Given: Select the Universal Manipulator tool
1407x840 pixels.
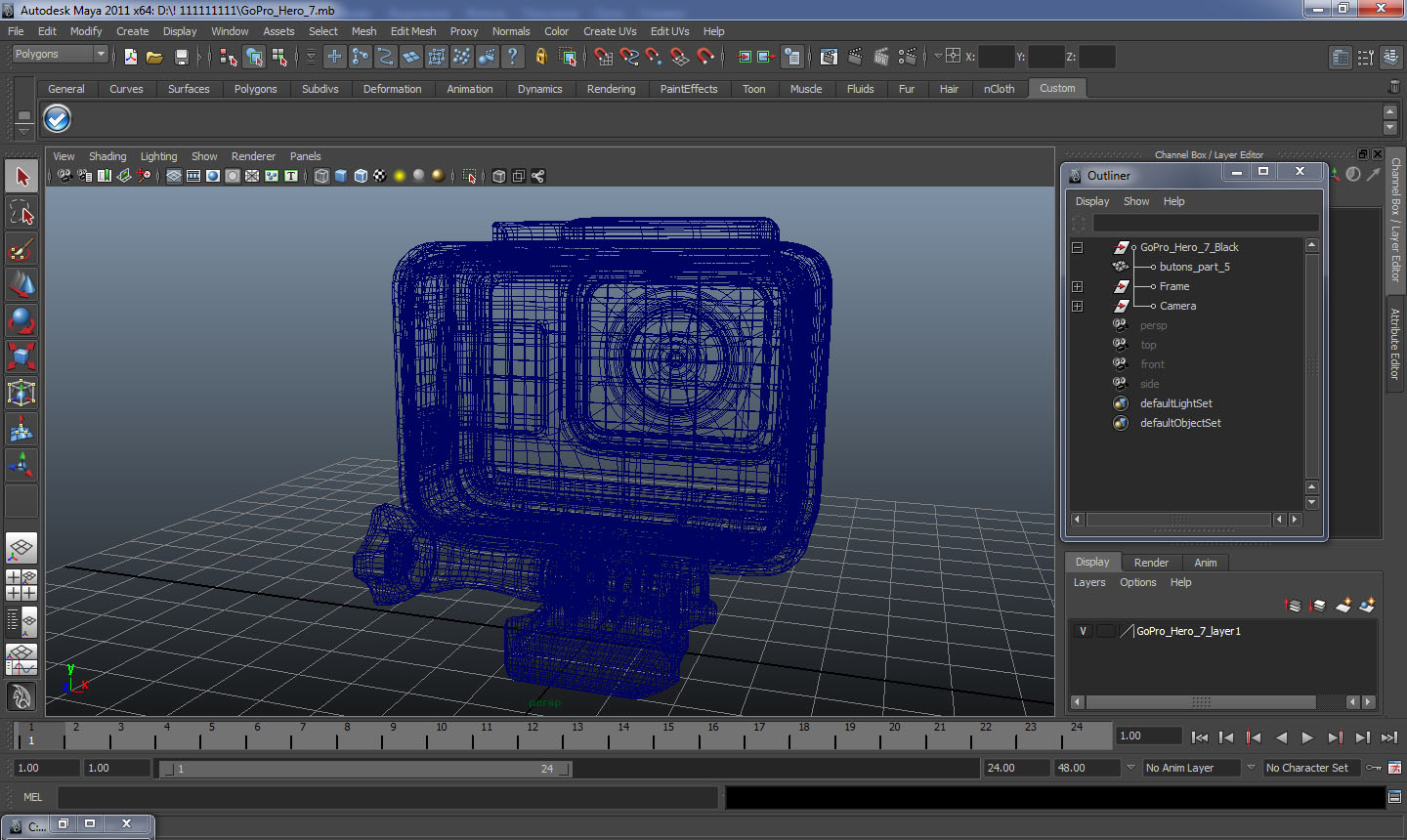Looking at the screenshot, I should coord(21,393).
